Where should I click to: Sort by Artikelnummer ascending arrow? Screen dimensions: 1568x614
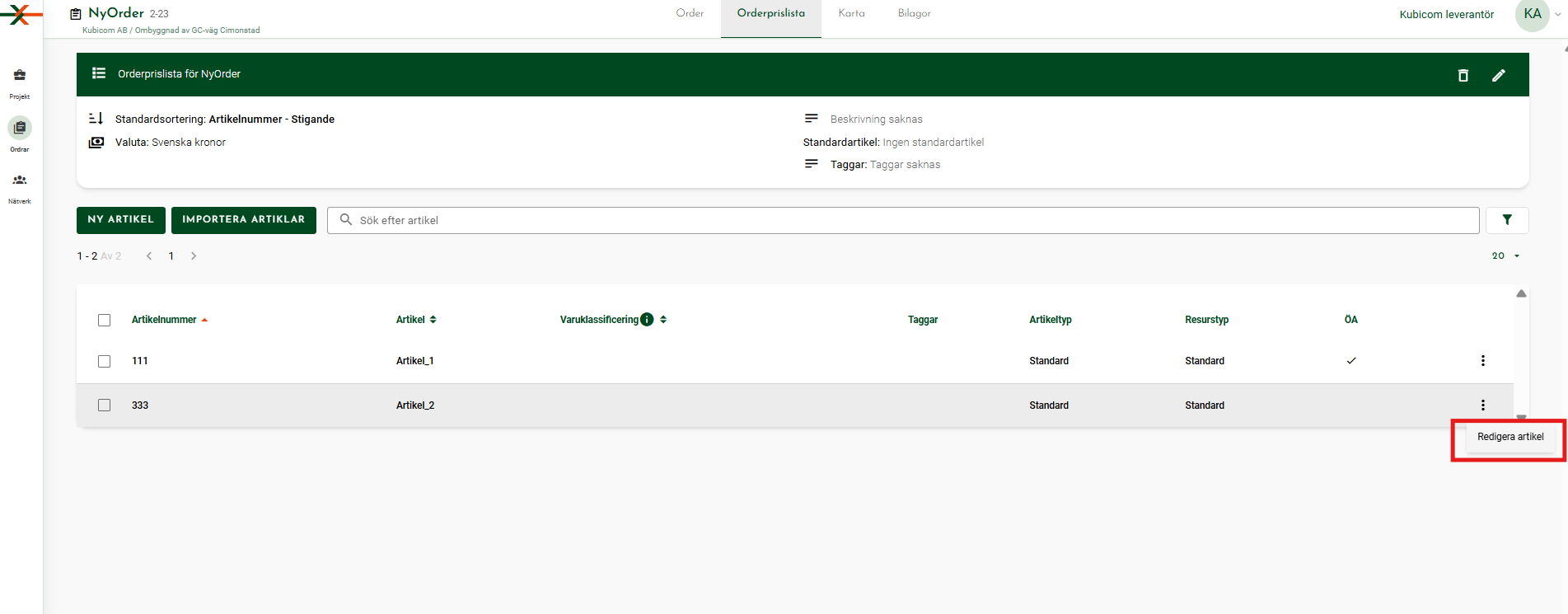tap(204, 320)
